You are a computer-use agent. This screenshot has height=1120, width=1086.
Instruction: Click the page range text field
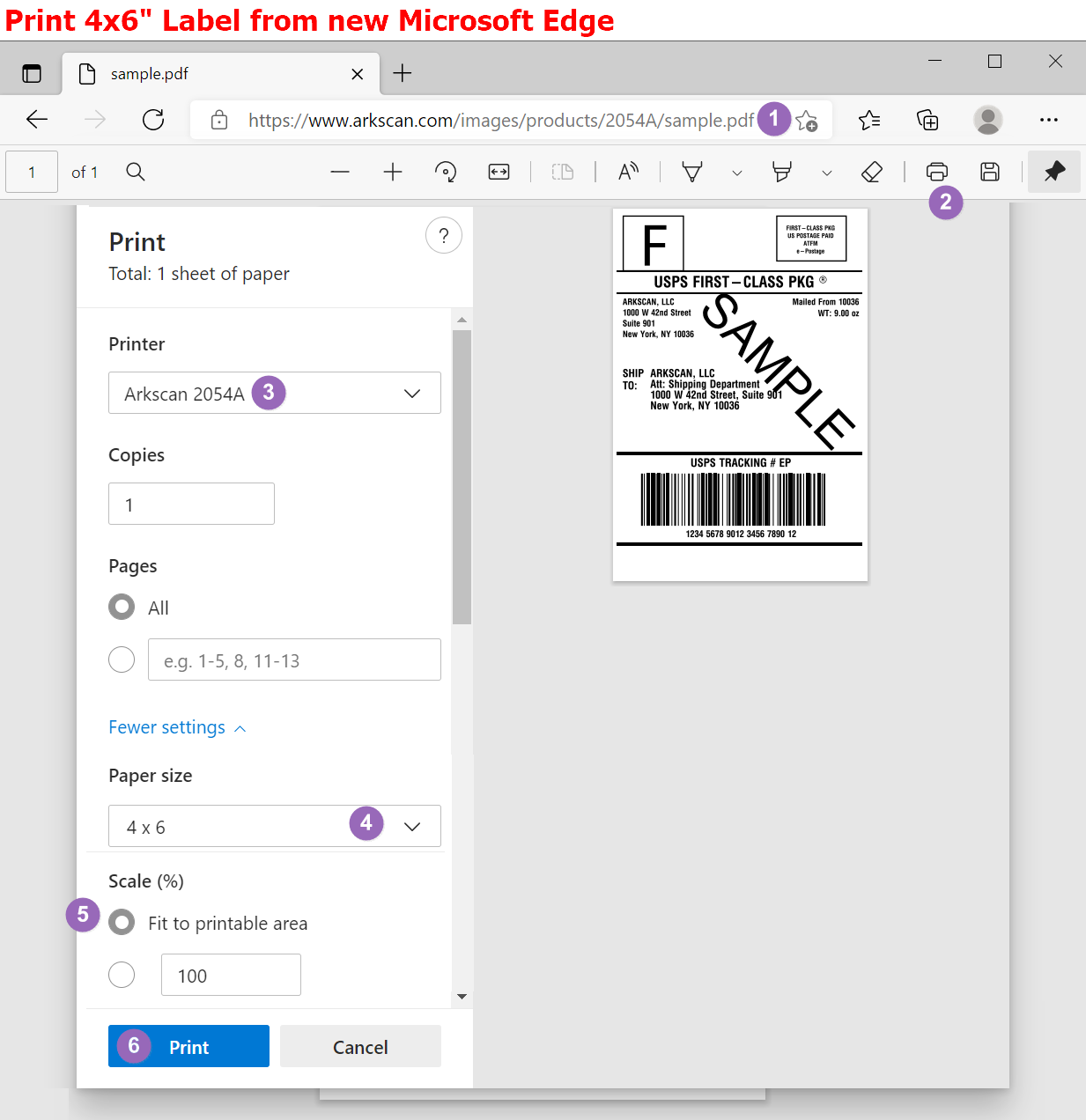pos(294,659)
